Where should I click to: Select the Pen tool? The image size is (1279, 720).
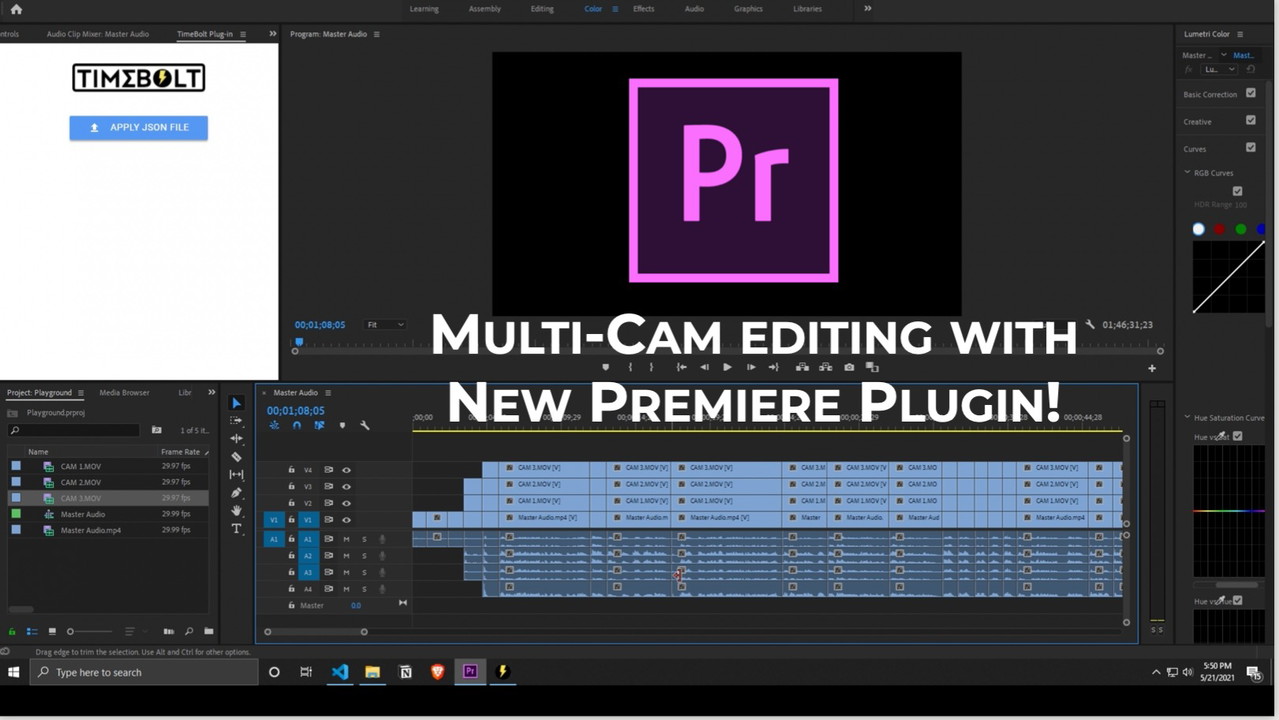[236, 493]
